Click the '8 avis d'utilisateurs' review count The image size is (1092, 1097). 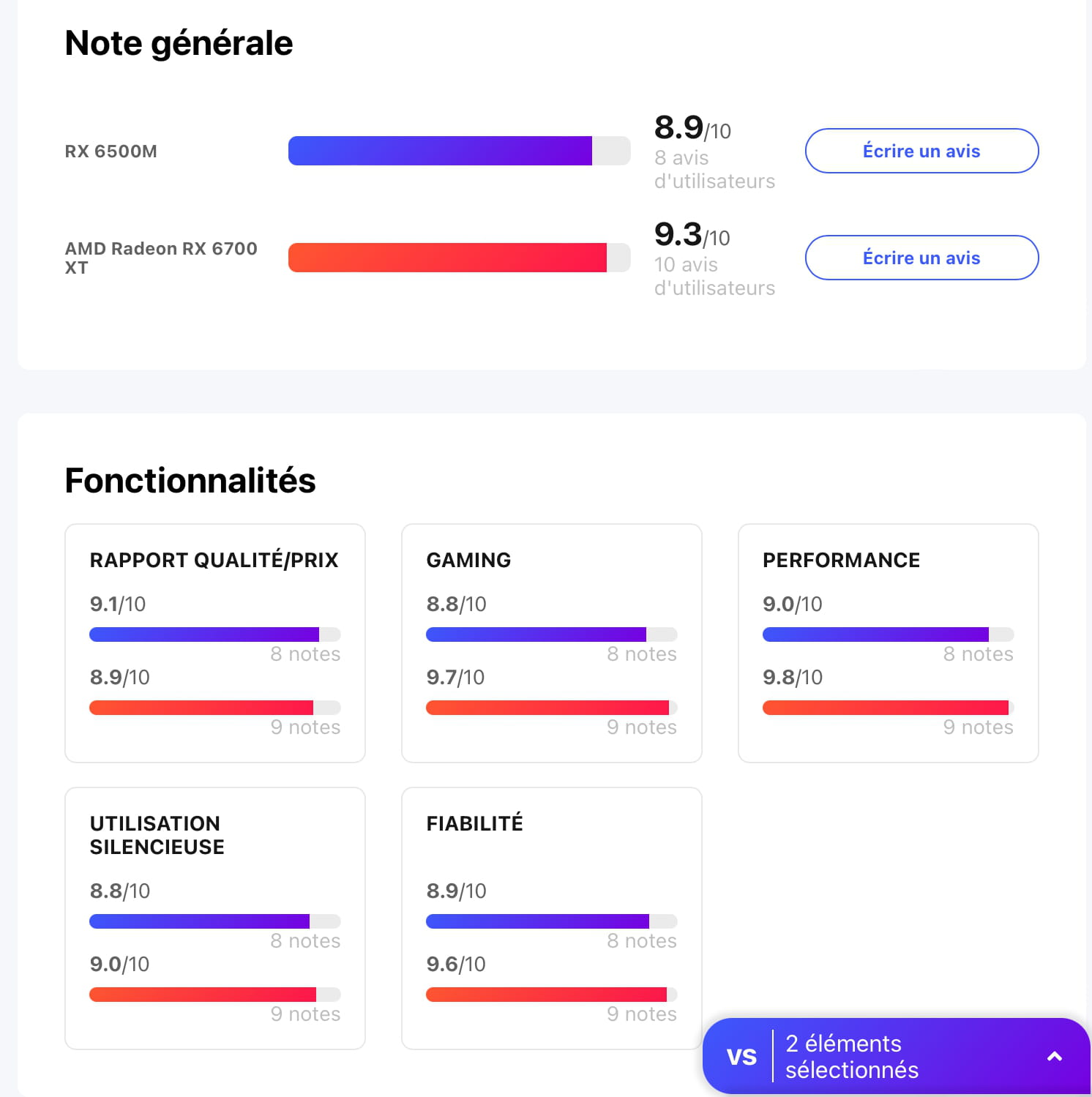point(714,169)
